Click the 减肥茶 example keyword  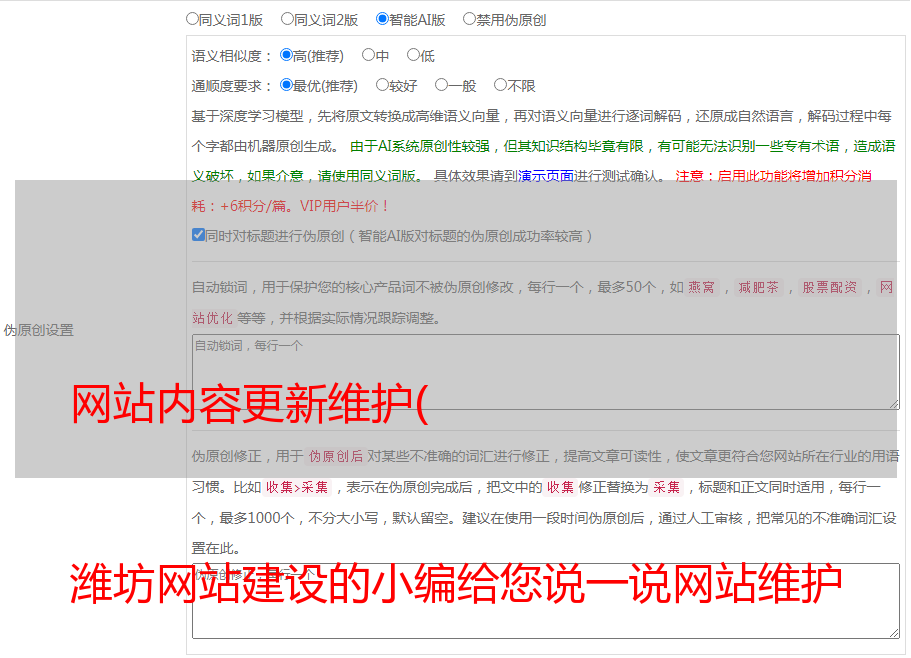tap(758, 287)
